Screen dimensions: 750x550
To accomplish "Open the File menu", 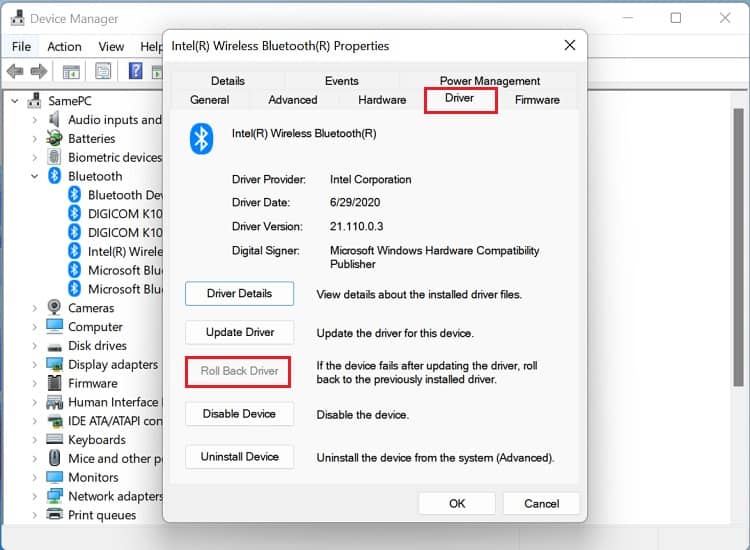I will (21, 46).
